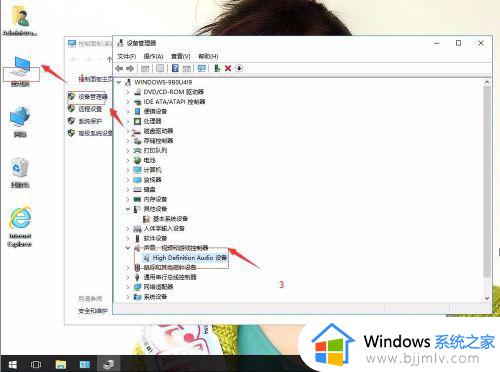The width and height of the screenshot is (500, 372).
Task: Click the red X uninstall device icon
Action: (x=228, y=69)
